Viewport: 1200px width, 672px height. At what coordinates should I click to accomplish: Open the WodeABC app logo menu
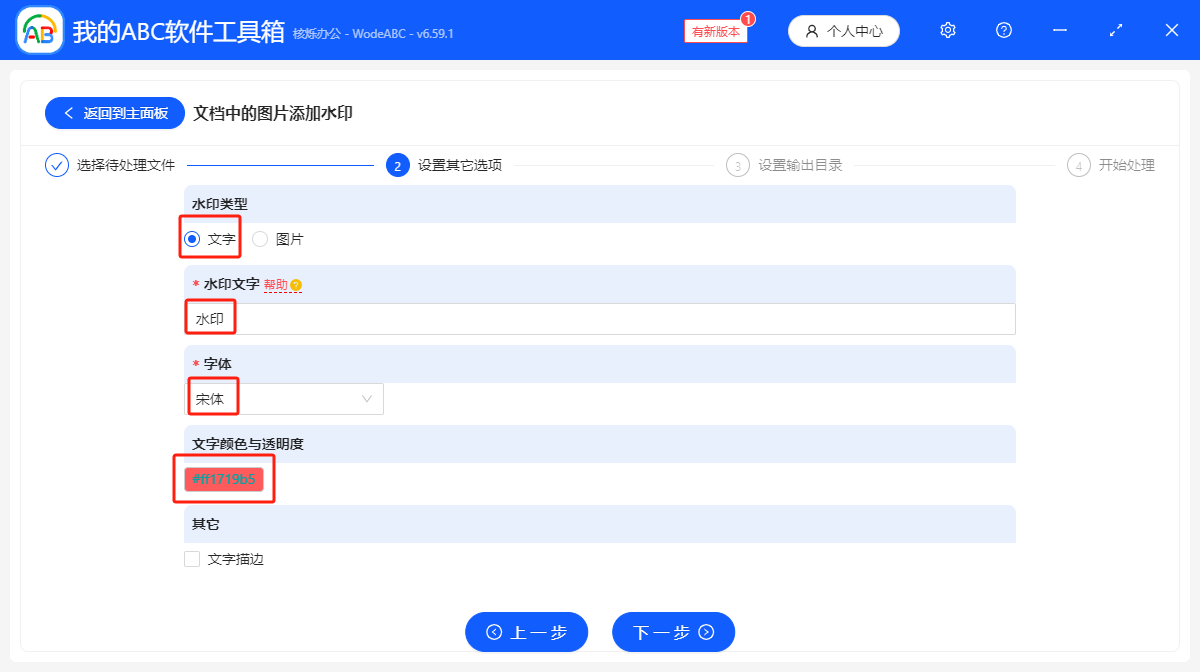point(38,30)
